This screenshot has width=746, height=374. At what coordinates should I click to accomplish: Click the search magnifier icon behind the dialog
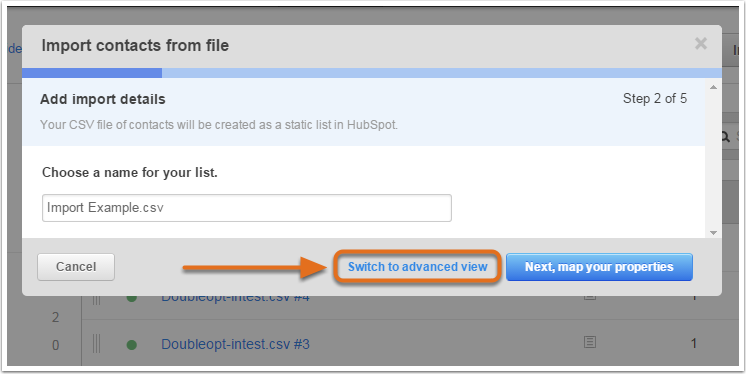click(x=725, y=137)
